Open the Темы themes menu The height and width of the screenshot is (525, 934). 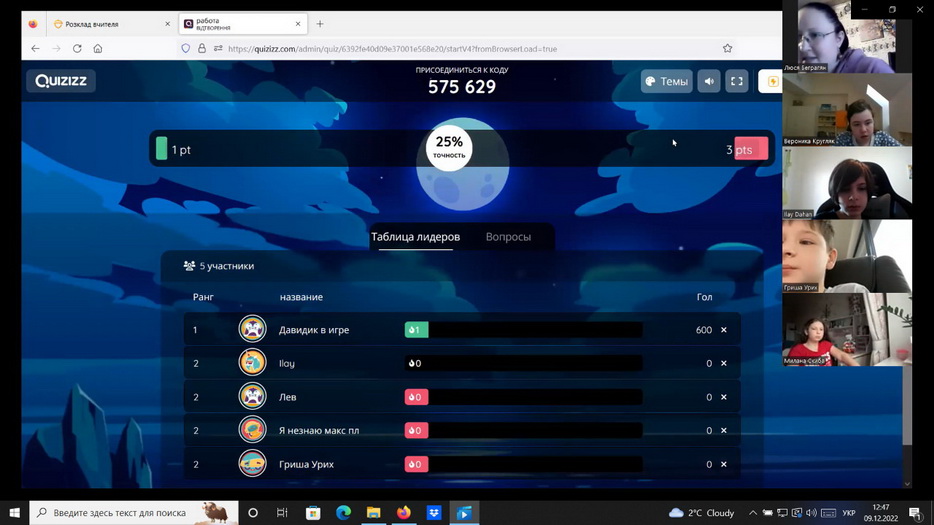click(666, 82)
